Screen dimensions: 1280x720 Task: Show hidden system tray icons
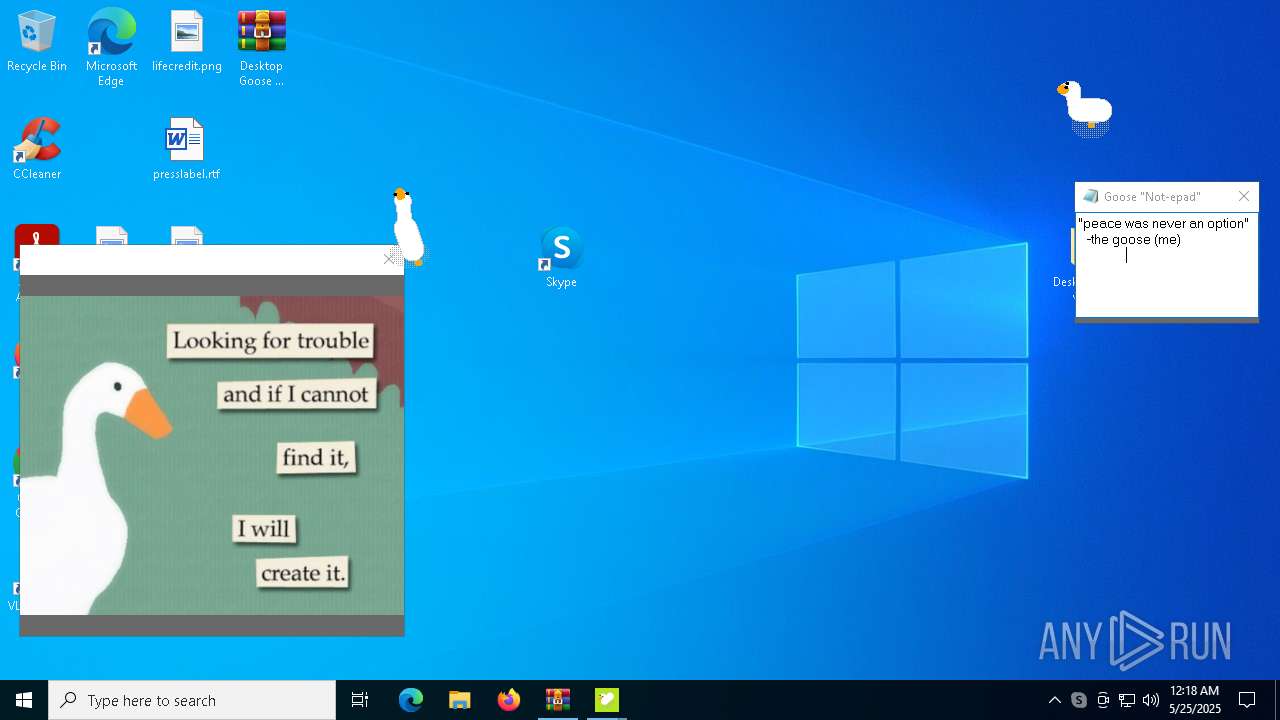tap(1055, 700)
